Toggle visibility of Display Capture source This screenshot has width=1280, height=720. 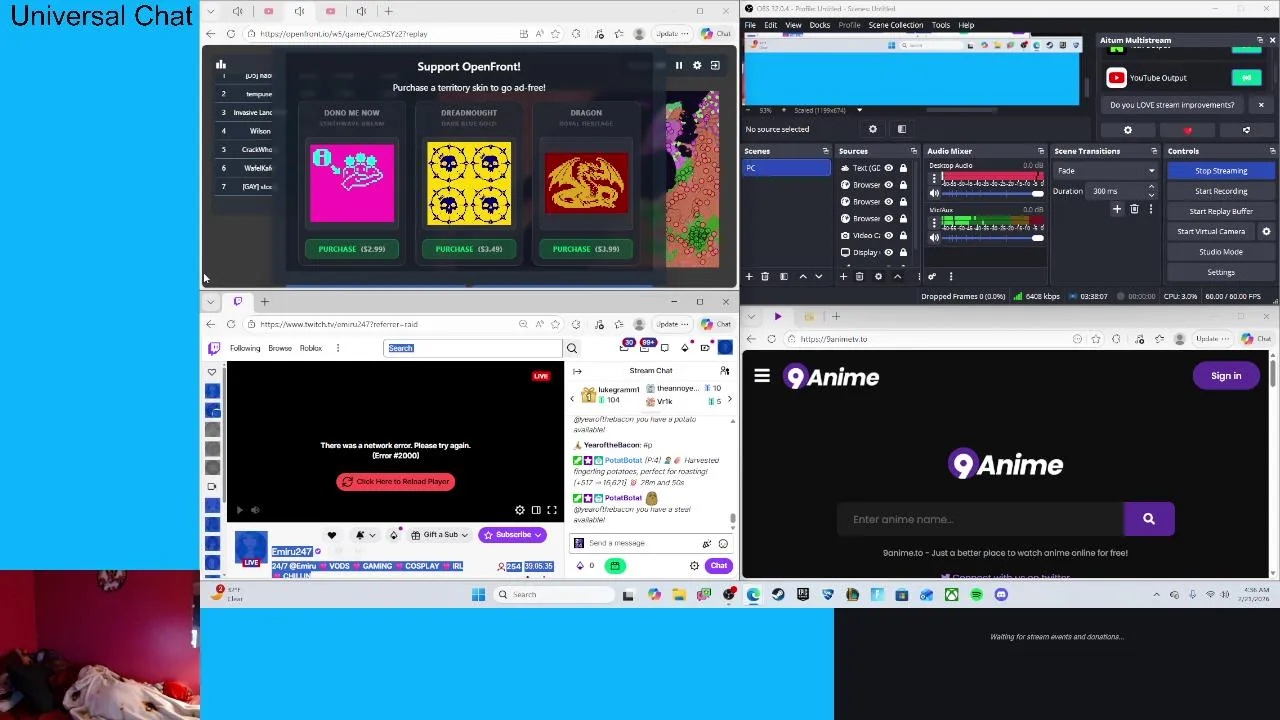tap(888, 253)
